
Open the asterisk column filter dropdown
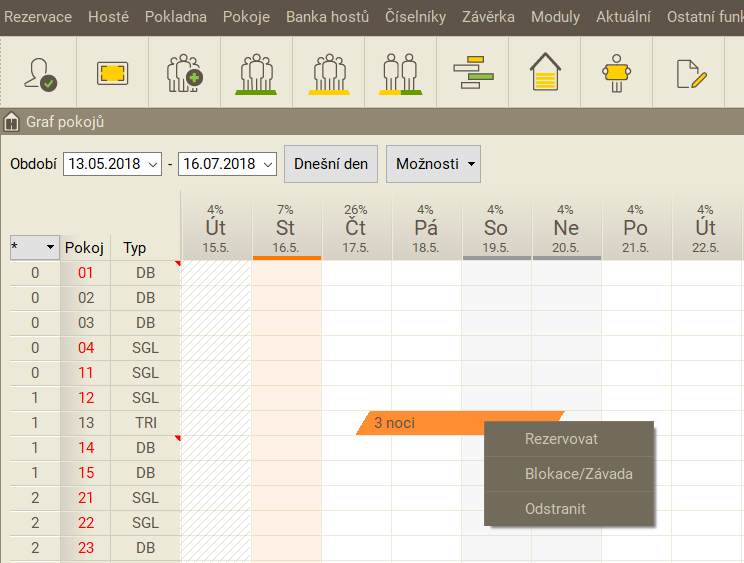pos(49,246)
